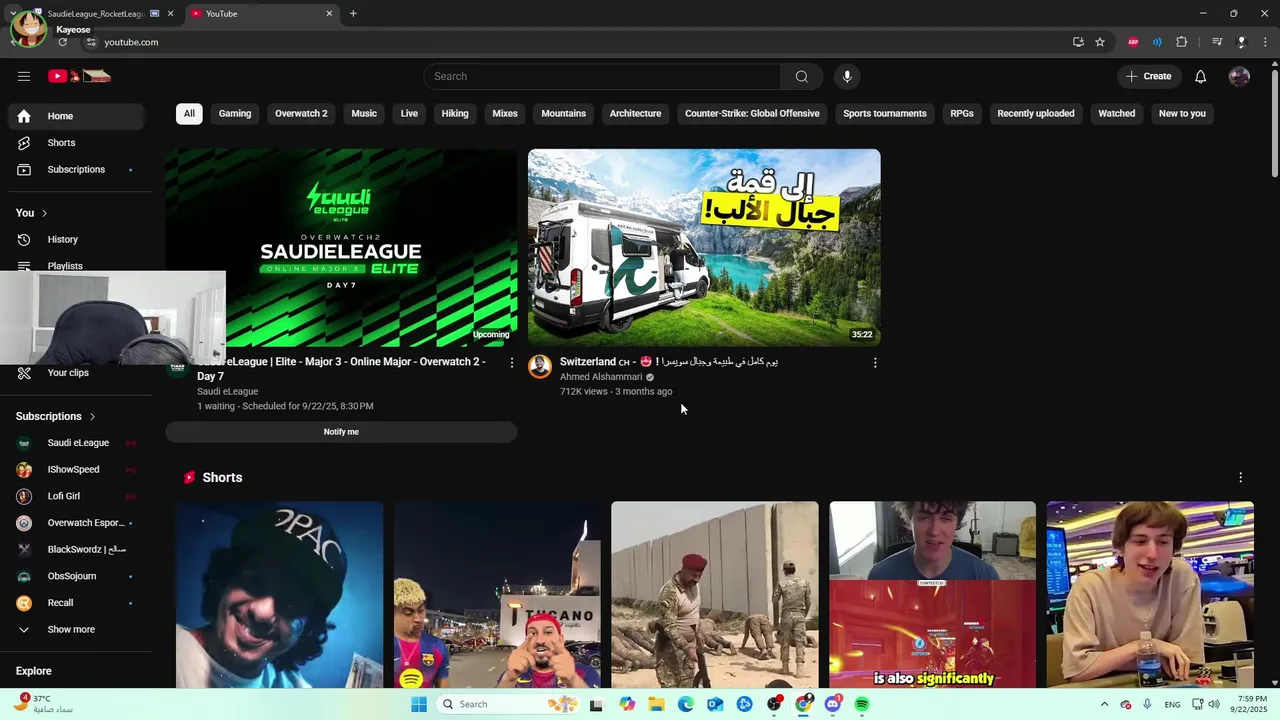Open tab search dropdown arrow
This screenshot has width=1280, height=720.
(13, 13)
